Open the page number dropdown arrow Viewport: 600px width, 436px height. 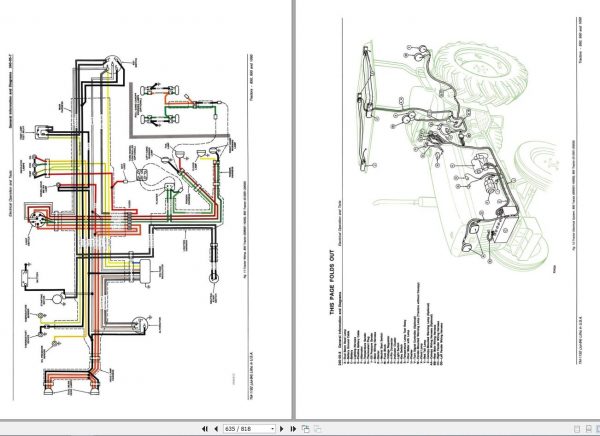point(272,429)
